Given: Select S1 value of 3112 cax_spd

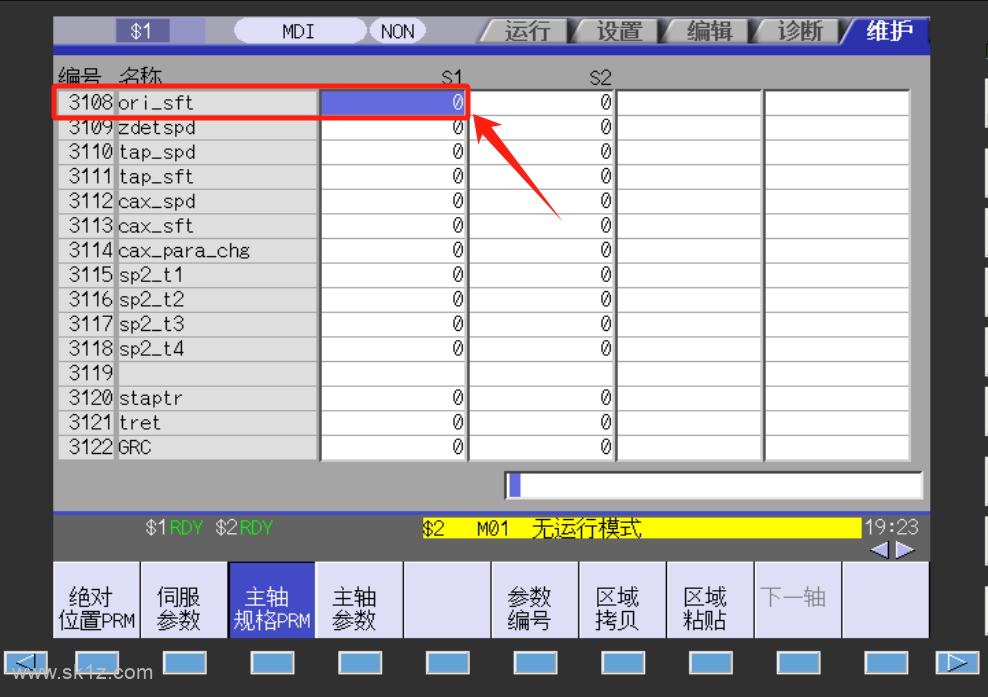Looking at the screenshot, I should click(x=393, y=201).
